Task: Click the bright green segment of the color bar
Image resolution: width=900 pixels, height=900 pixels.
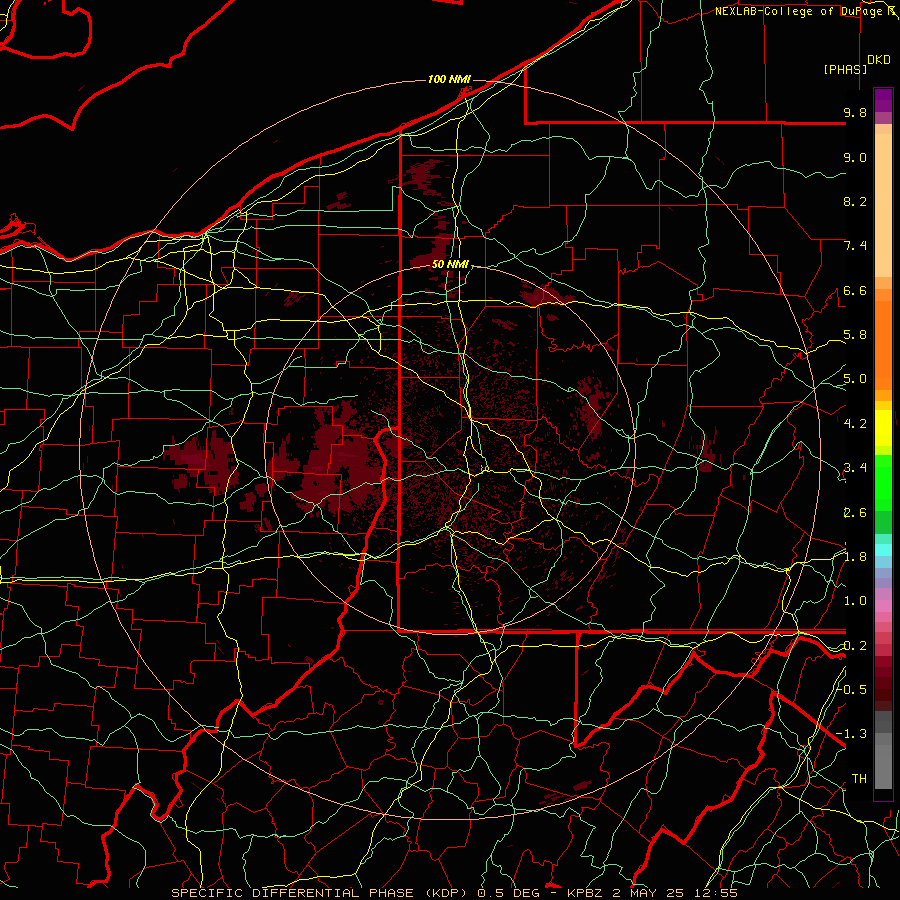Action: (x=883, y=482)
